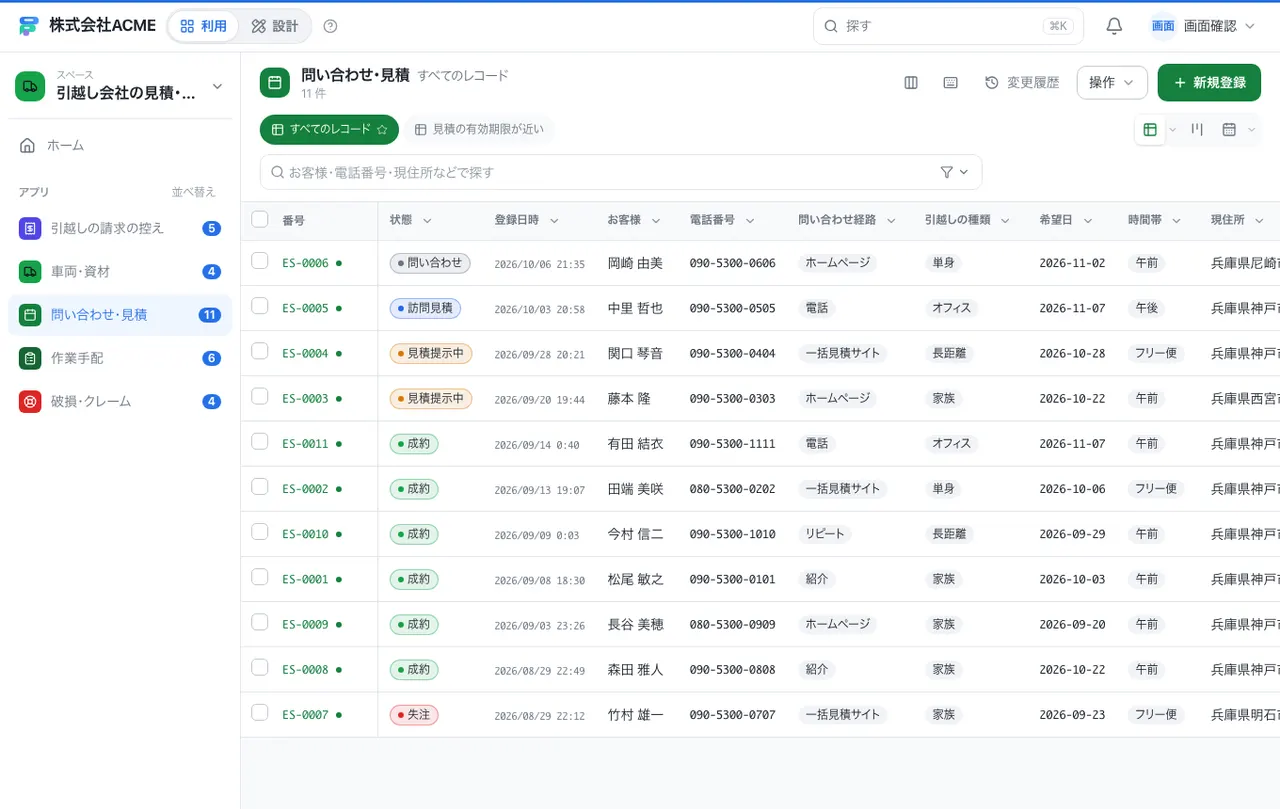1280x809 pixels.
Task: Check the row ES-0003 checkbox
Action: point(260,396)
